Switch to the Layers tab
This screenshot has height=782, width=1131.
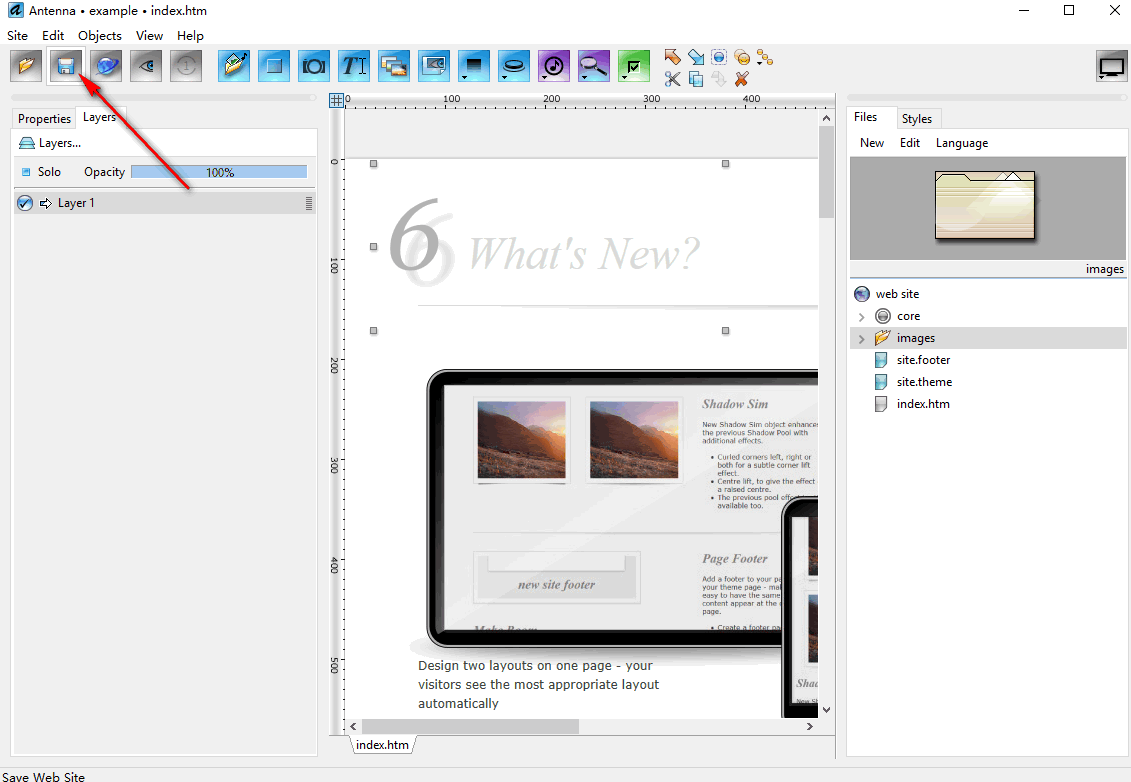pos(100,117)
